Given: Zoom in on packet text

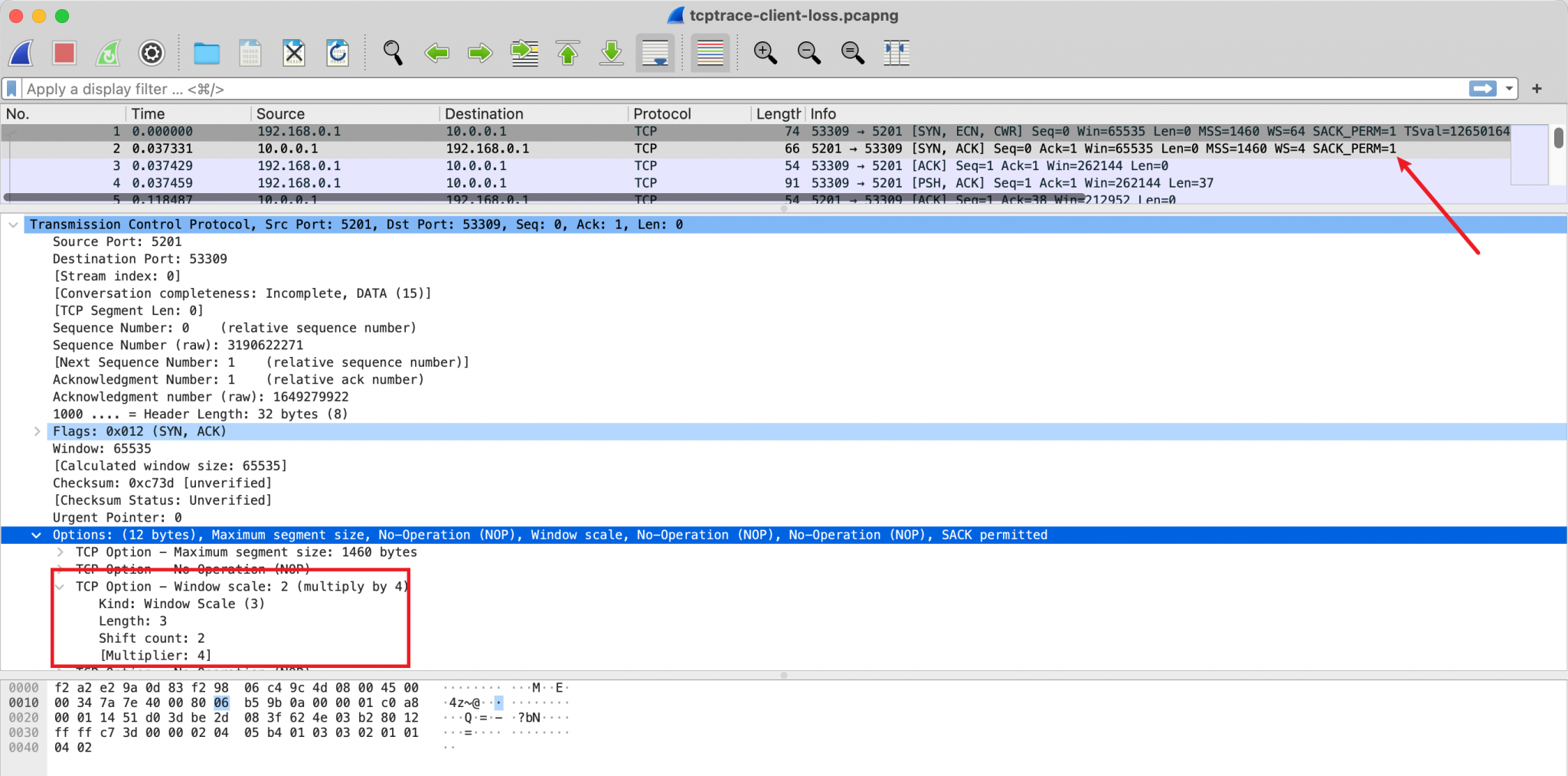Looking at the screenshot, I should pyautogui.click(x=765, y=53).
